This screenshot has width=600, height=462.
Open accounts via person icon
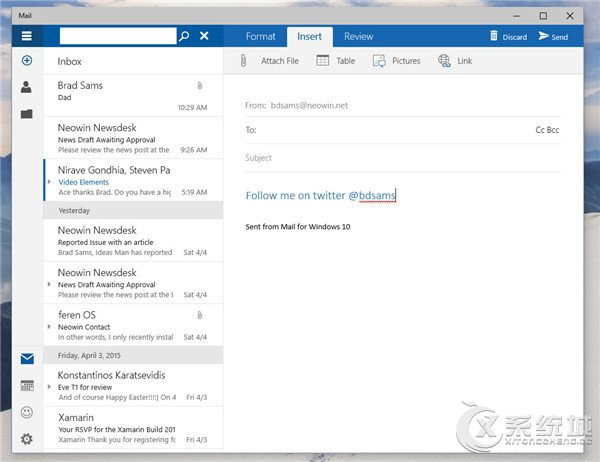(26, 87)
